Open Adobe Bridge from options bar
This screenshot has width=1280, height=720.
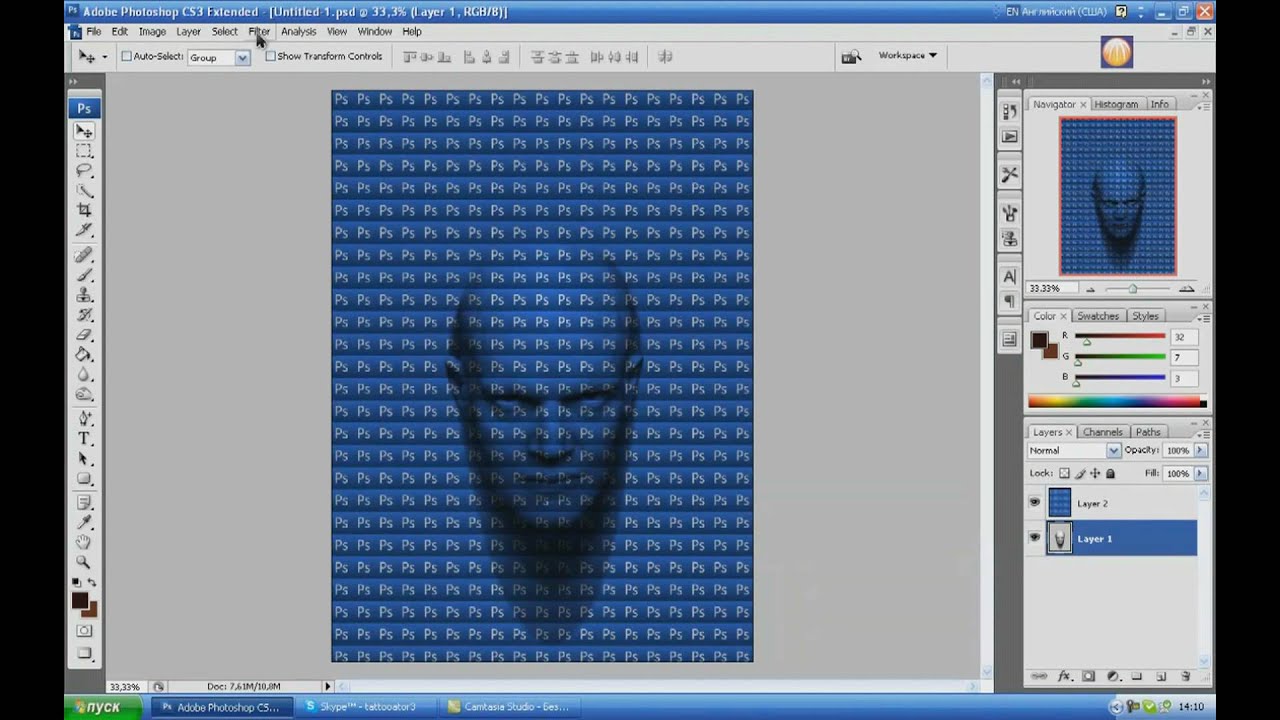click(851, 57)
